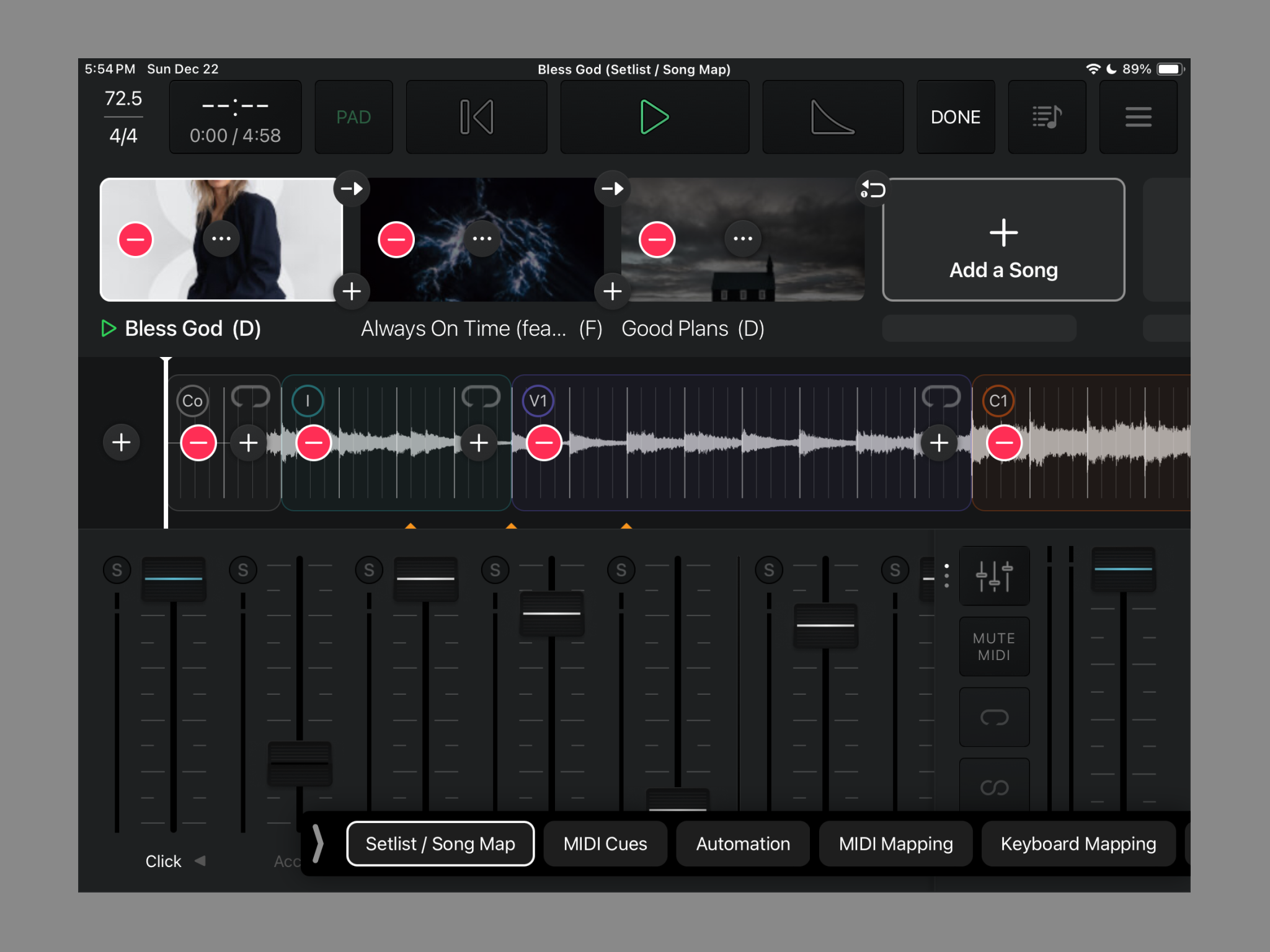
Task: Click the return-to-start transition icon above Good Plans
Action: click(873, 189)
